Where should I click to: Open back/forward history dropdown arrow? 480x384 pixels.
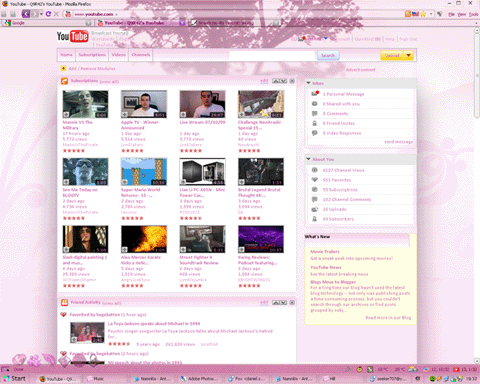point(41,14)
